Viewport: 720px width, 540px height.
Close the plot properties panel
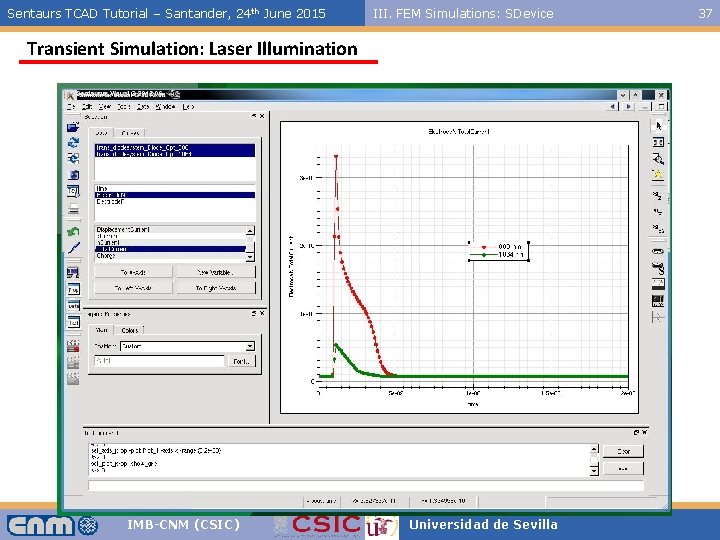(262, 313)
